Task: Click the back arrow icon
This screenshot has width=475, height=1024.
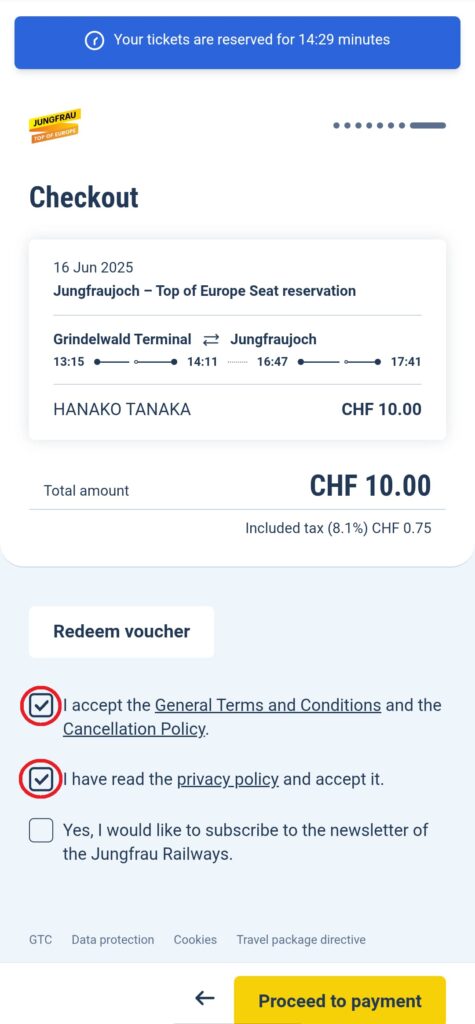Action: tap(205, 997)
